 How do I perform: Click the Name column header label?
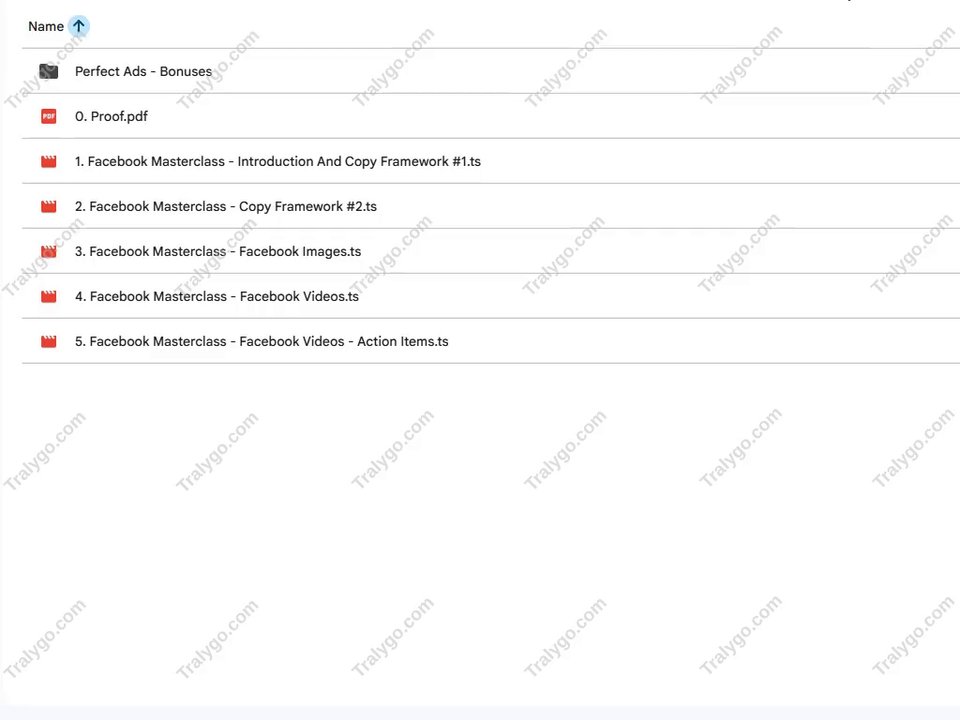click(x=46, y=26)
